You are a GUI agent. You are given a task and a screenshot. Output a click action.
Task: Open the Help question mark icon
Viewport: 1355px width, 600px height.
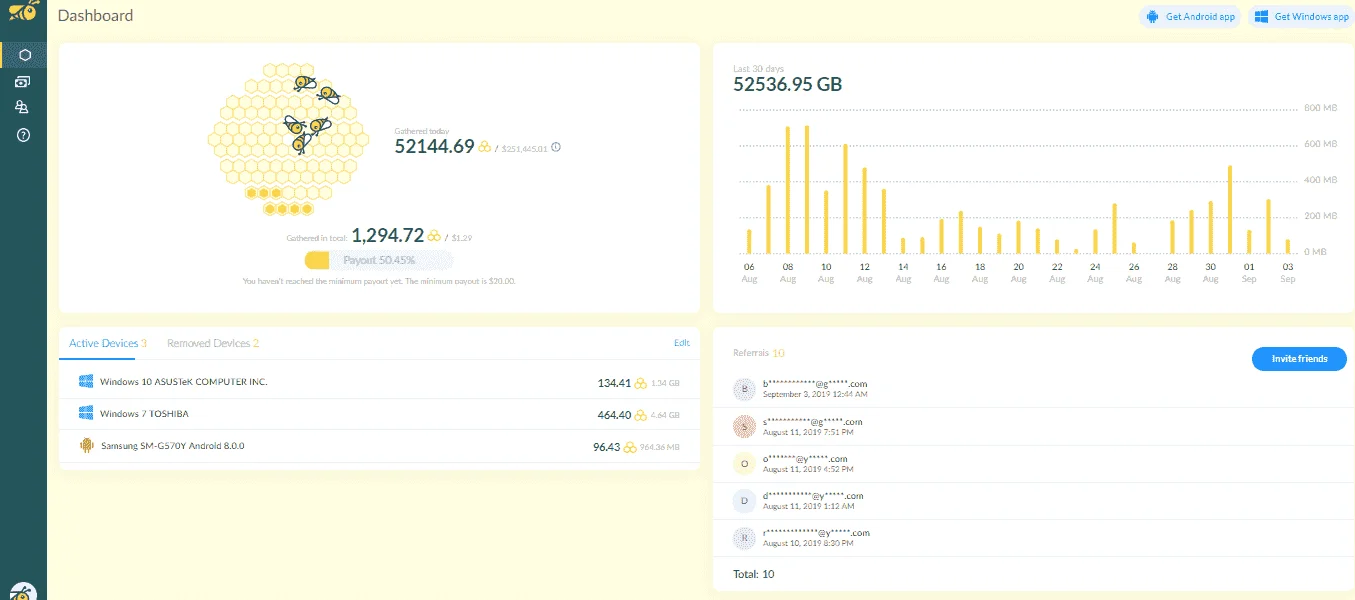click(24, 134)
